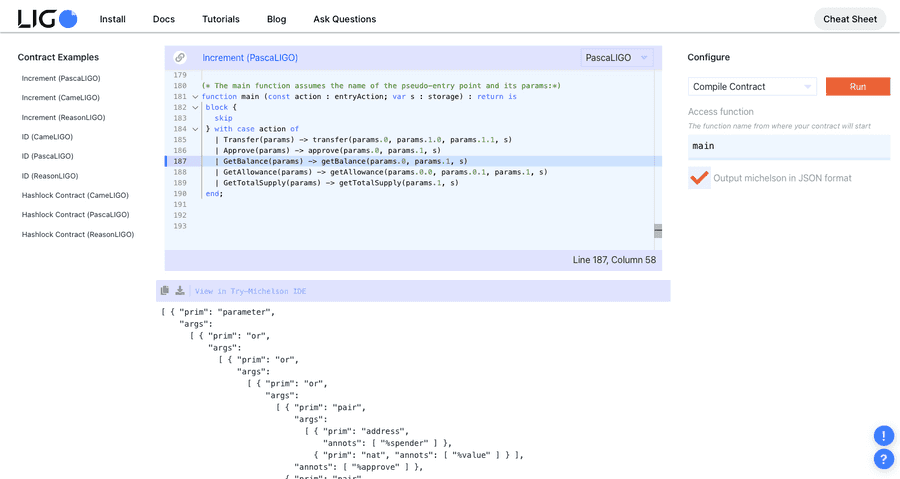
Task: Toggle Output michelson in JSON format checkbox
Action: tap(699, 178)
